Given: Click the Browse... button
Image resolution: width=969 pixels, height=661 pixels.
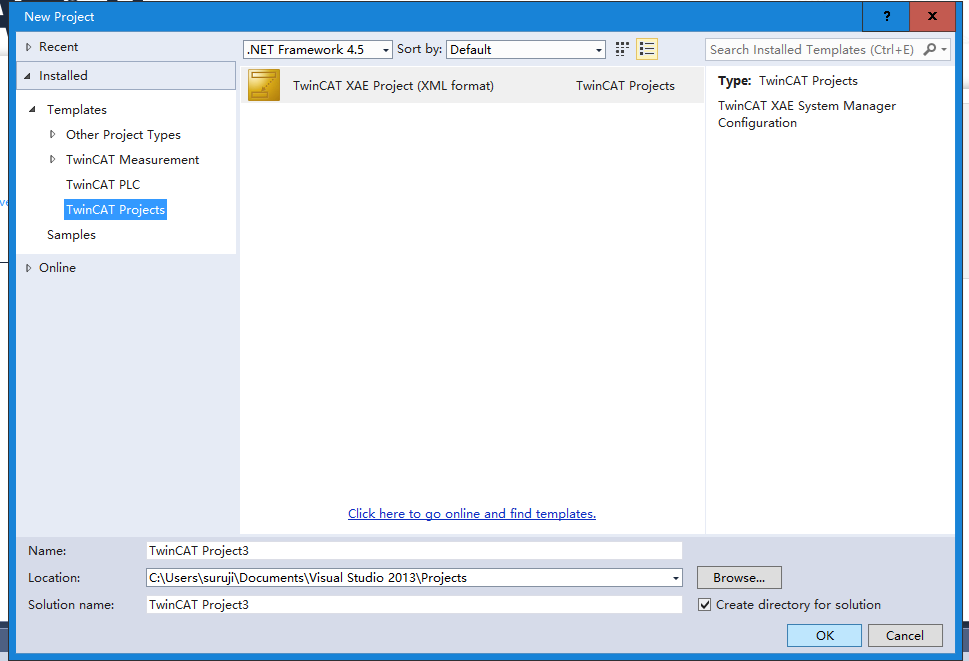Looking at the screenshot, I should [x=739, y=578].
